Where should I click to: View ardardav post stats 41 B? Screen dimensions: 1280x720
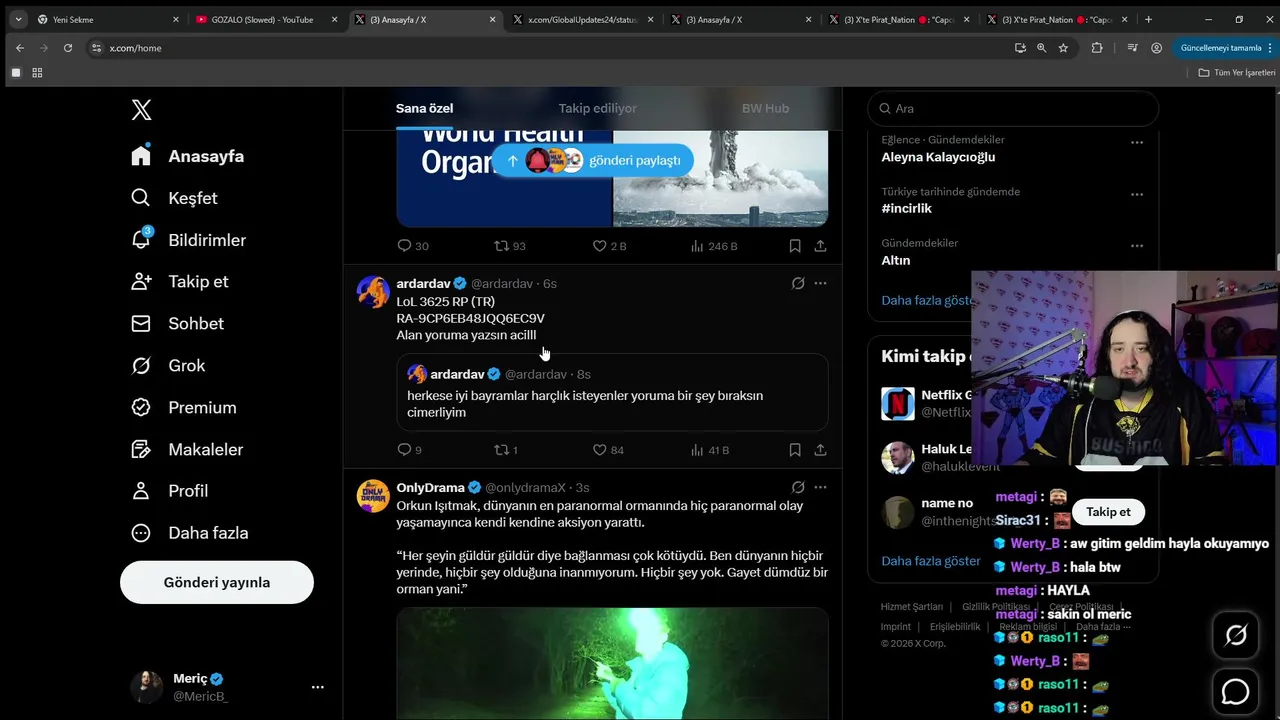tap(710, 450)
